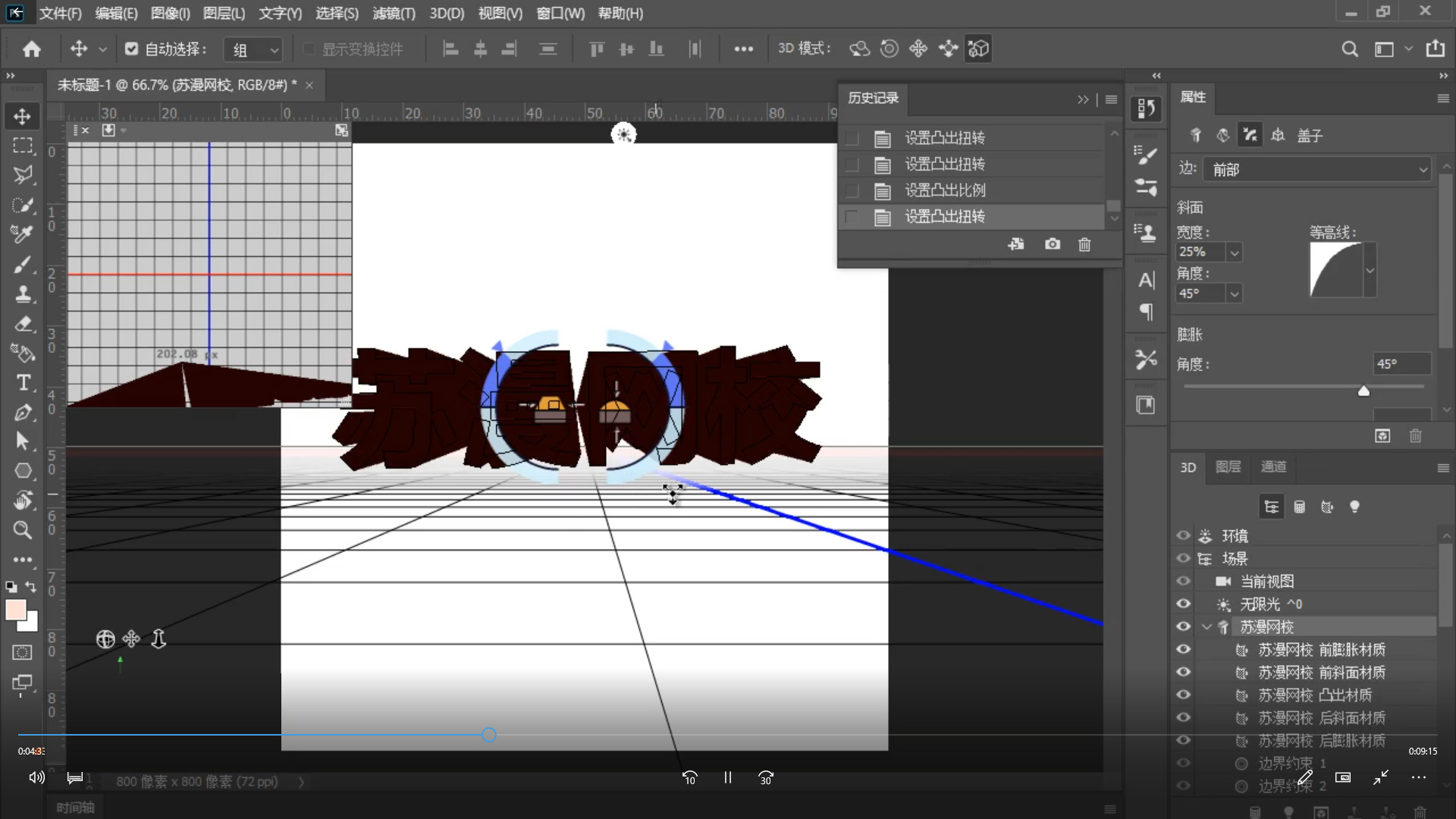The image size is (1456, 819).
Task: Switch to the 图层 tab
Action: 1228,467
